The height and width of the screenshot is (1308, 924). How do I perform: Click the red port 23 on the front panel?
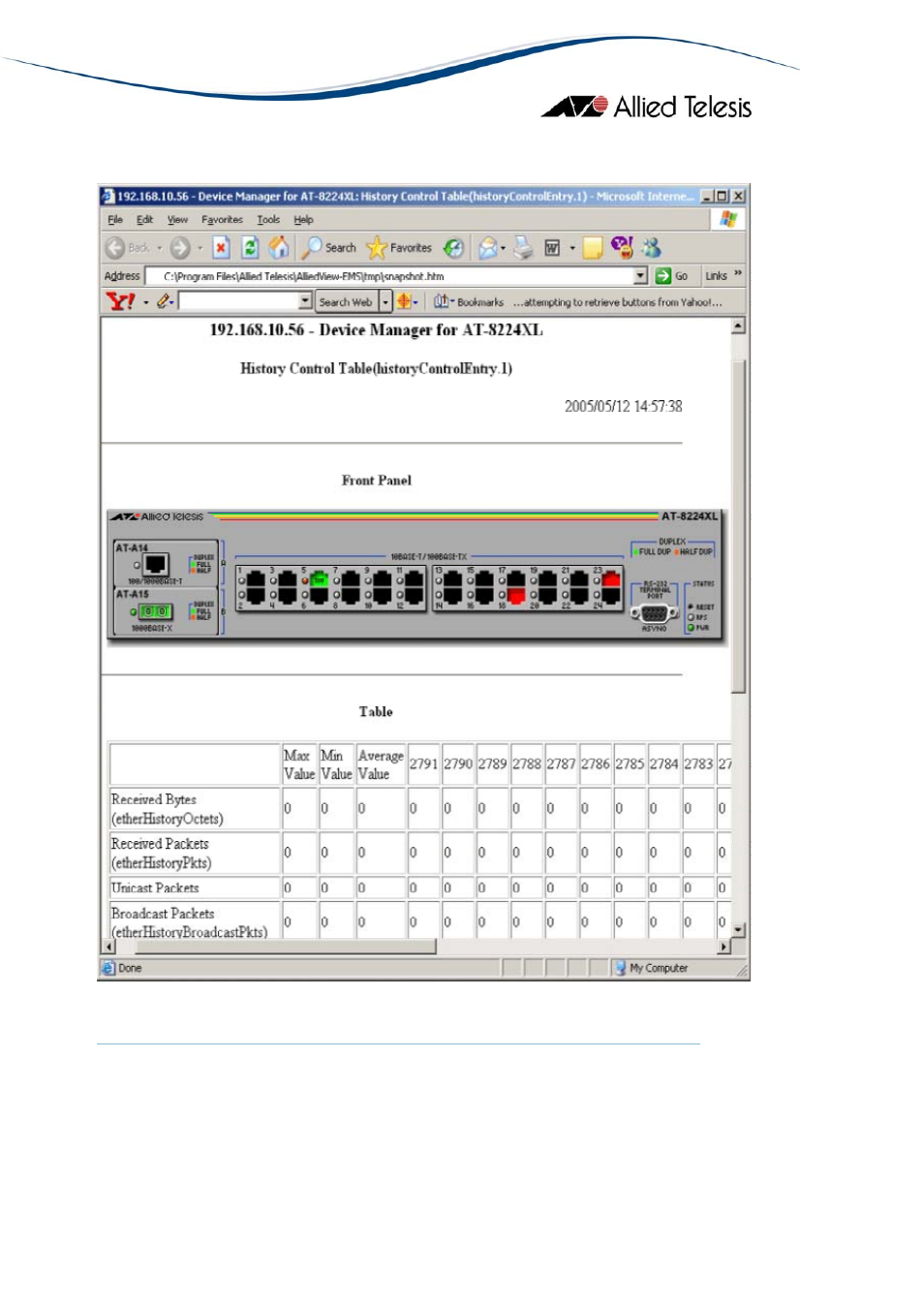coord(611,579)
